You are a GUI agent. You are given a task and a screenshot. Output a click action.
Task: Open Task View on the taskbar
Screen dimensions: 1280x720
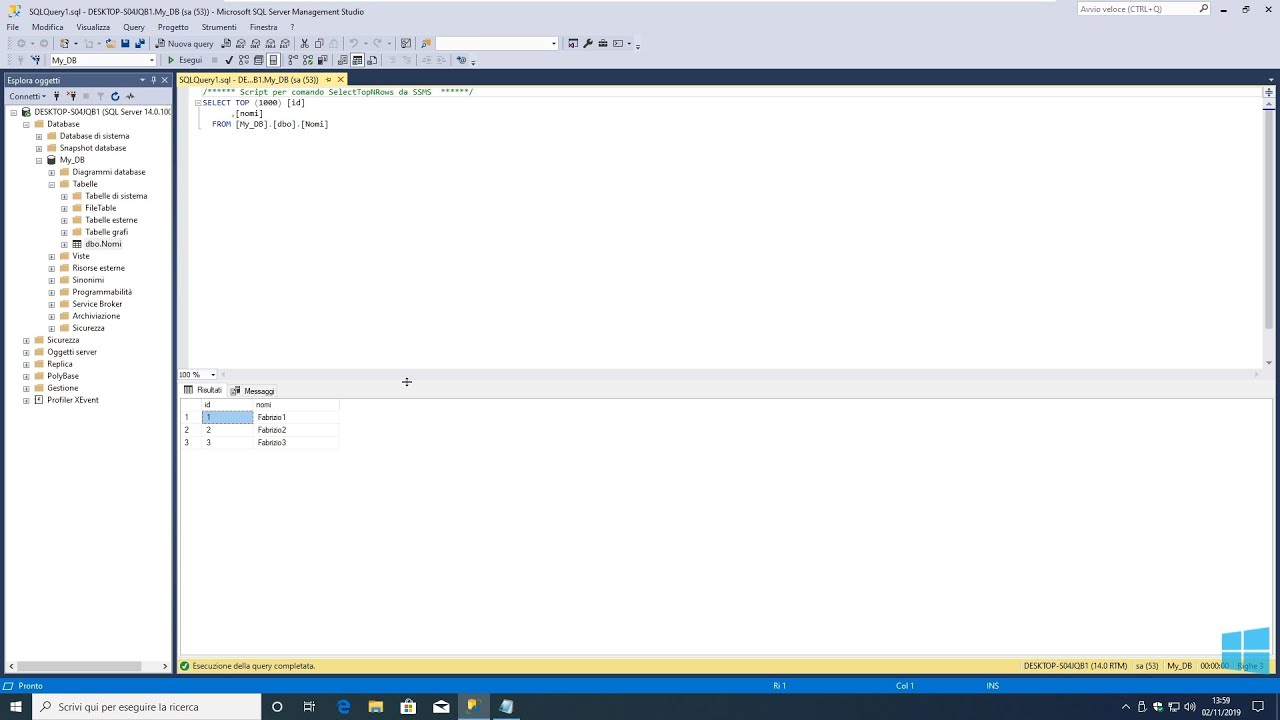[x=309, y=707]
